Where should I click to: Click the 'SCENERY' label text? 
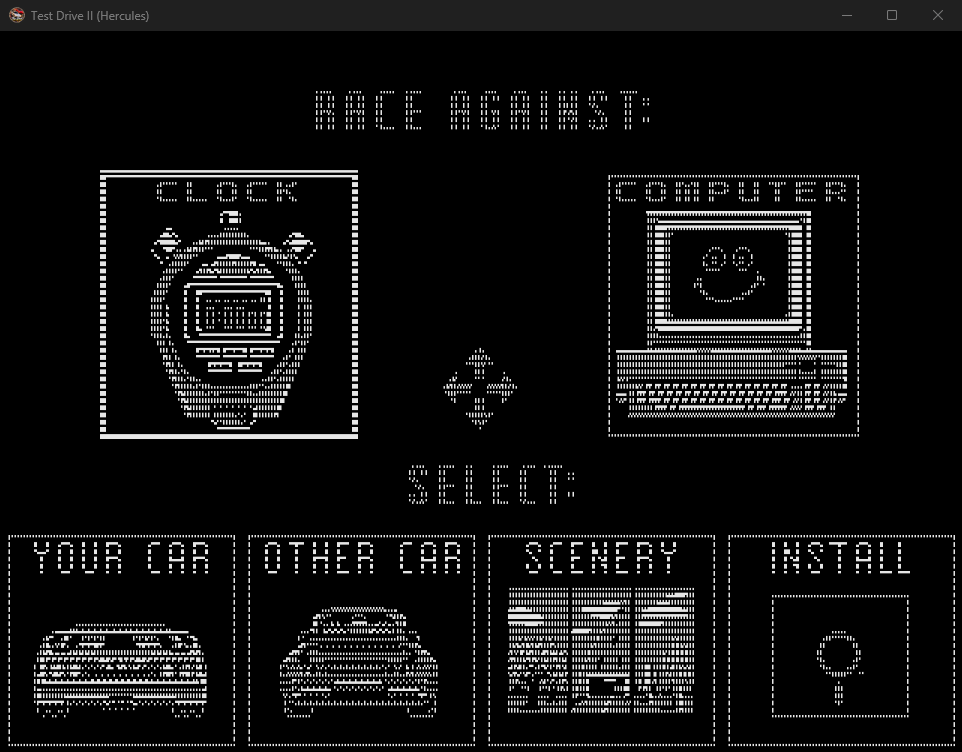pyautogui.click(x=601, y=558)
